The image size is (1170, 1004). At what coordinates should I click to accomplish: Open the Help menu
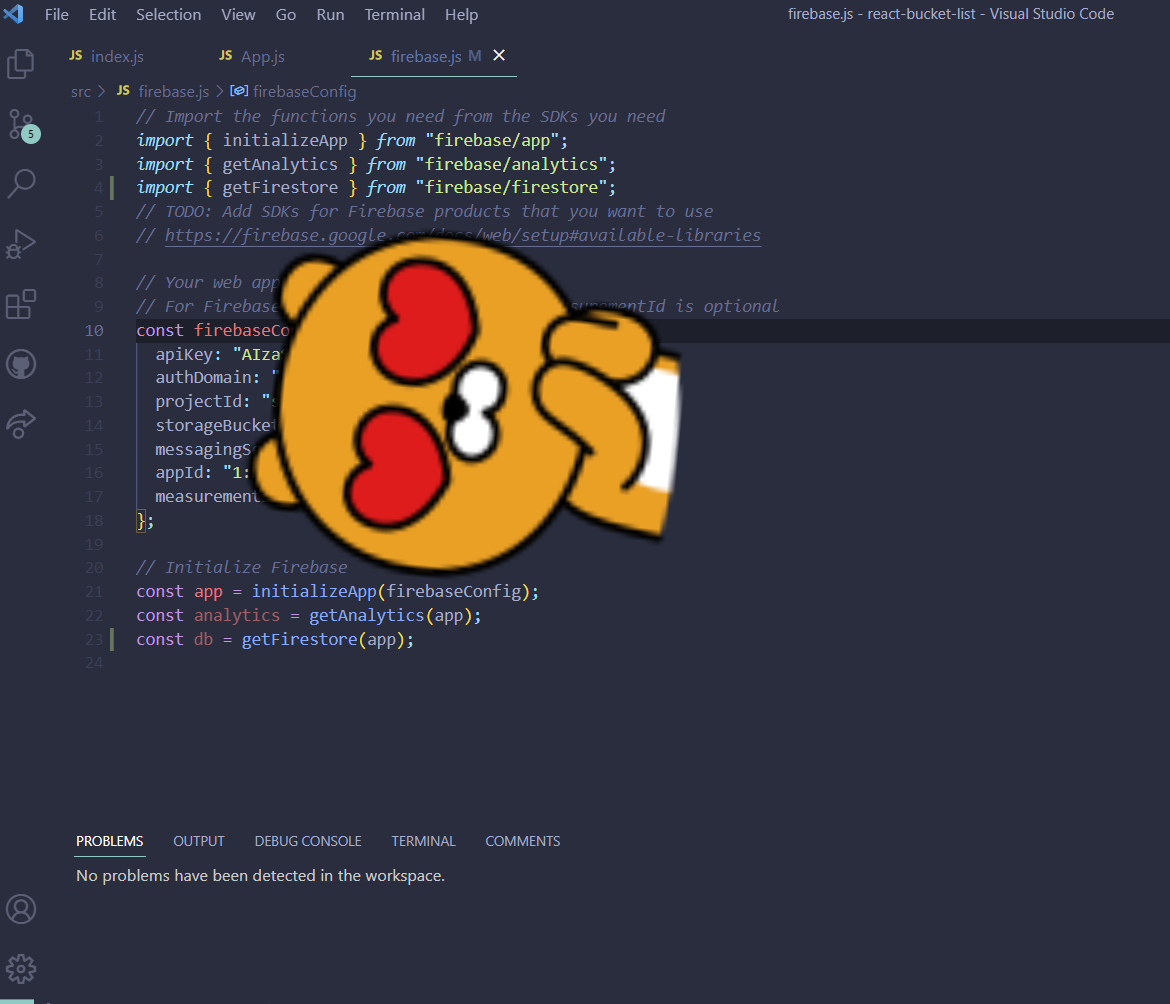461,14
